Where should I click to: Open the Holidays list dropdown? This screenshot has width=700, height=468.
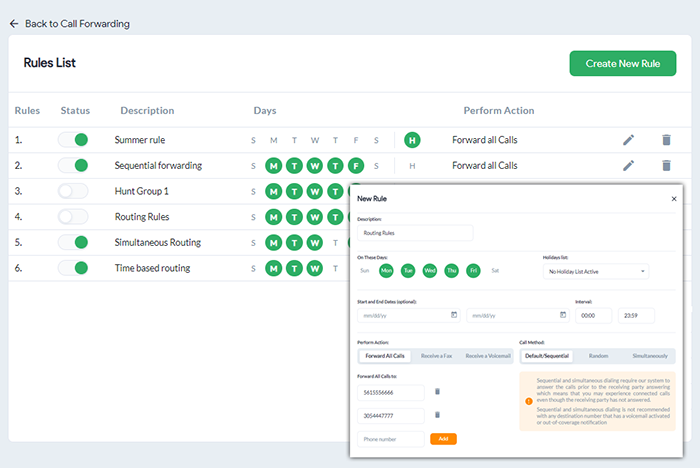point(596,272)
